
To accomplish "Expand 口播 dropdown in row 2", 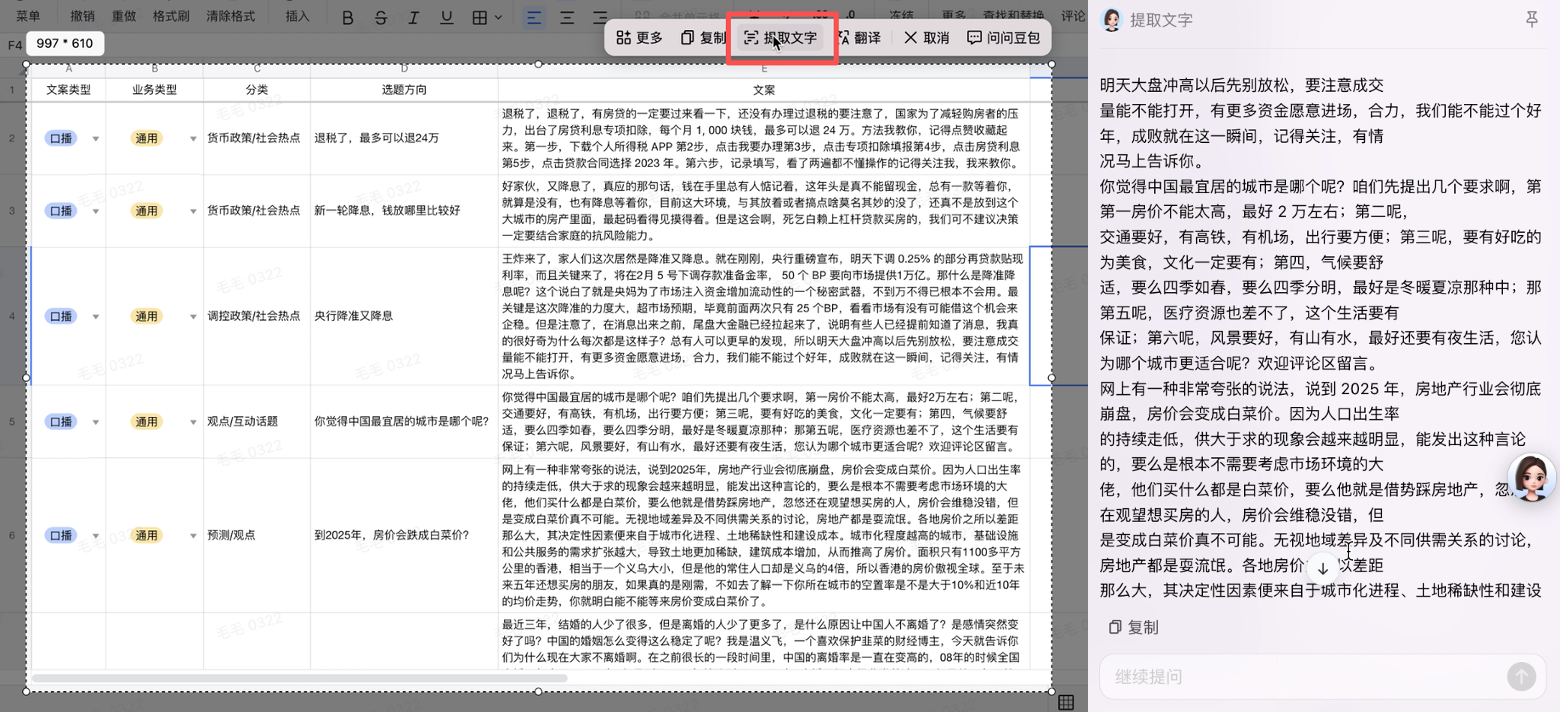I will point(96,139).
